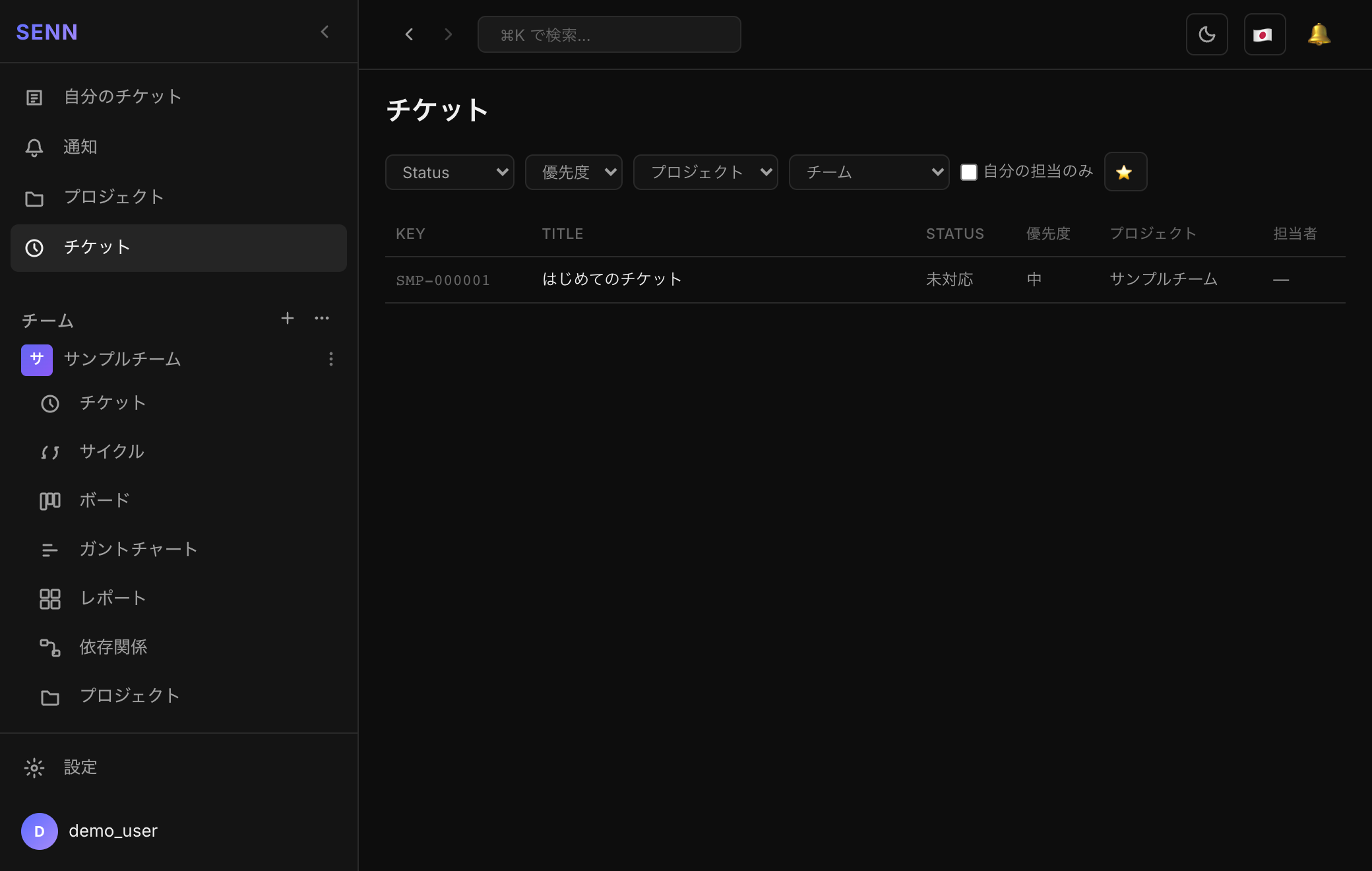Click the チーム section heading in the sidebar
The height and width of the screenshot is (871, 1372).
pyautogui.click(x=47, y=321)
